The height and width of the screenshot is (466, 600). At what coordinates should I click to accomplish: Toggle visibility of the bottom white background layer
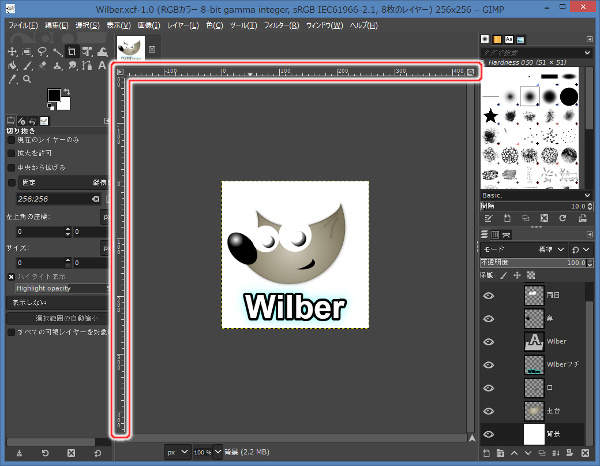click(490, 434)
